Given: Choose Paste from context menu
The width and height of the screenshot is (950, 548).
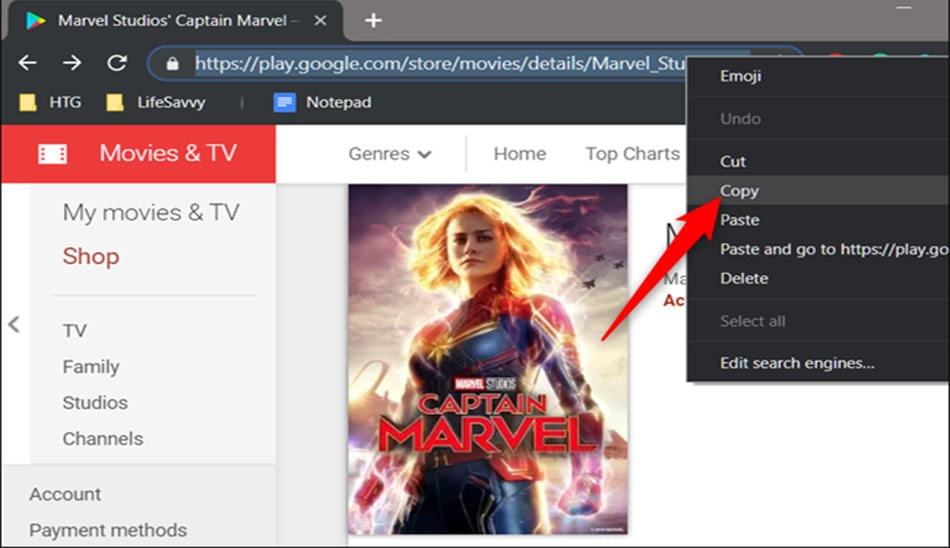Looking at the screenshot, I should [818, 219].
